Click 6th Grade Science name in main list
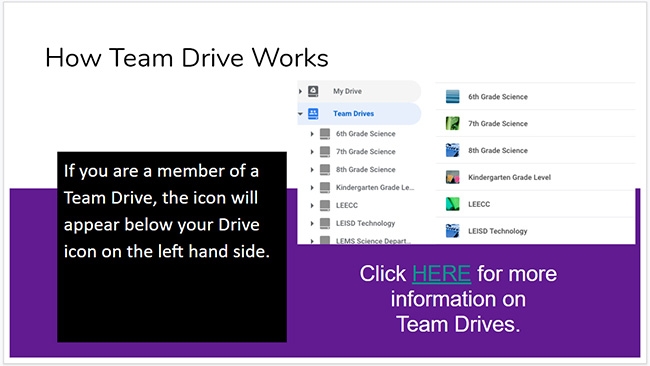Image resolution: width=650 pixels, height=366 pixels. [498, 97]
